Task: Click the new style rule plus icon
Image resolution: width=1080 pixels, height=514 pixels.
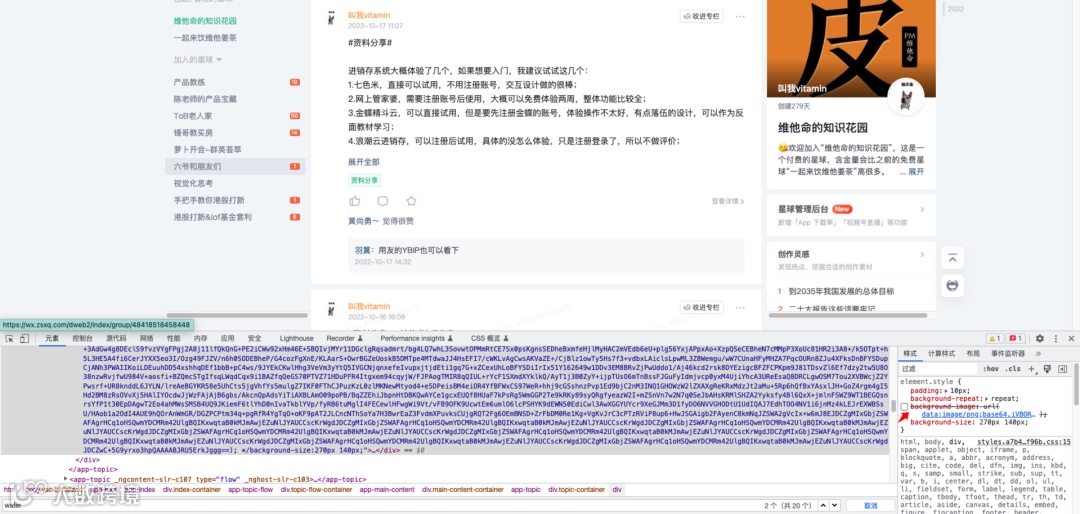Action: click(1032, 369)
